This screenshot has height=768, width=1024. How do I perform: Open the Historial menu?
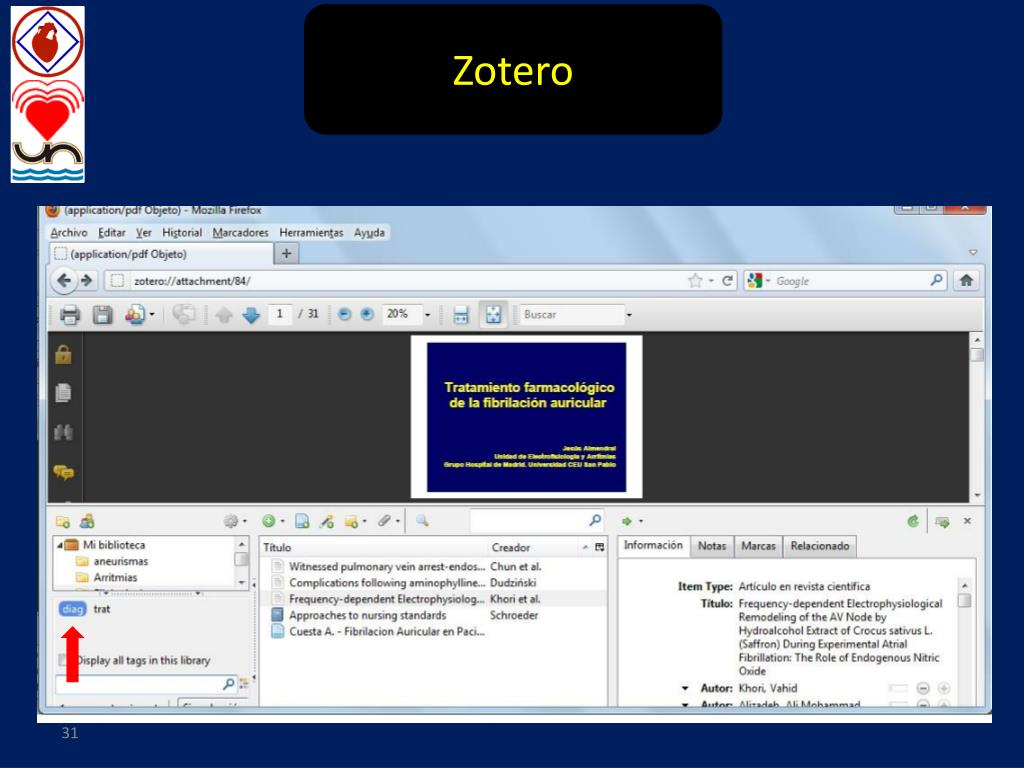pos(182,232)
